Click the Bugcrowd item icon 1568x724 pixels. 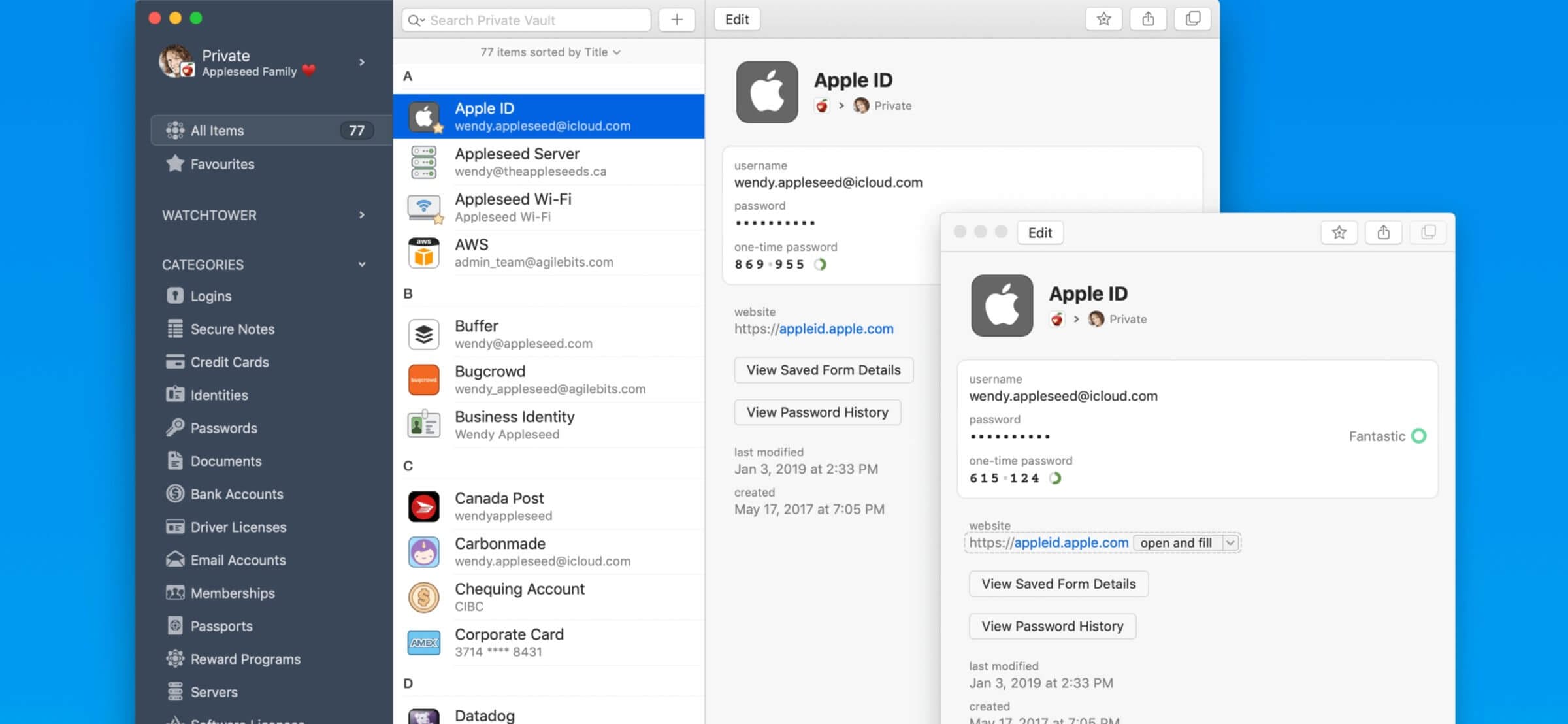click(x=424, y=380)
